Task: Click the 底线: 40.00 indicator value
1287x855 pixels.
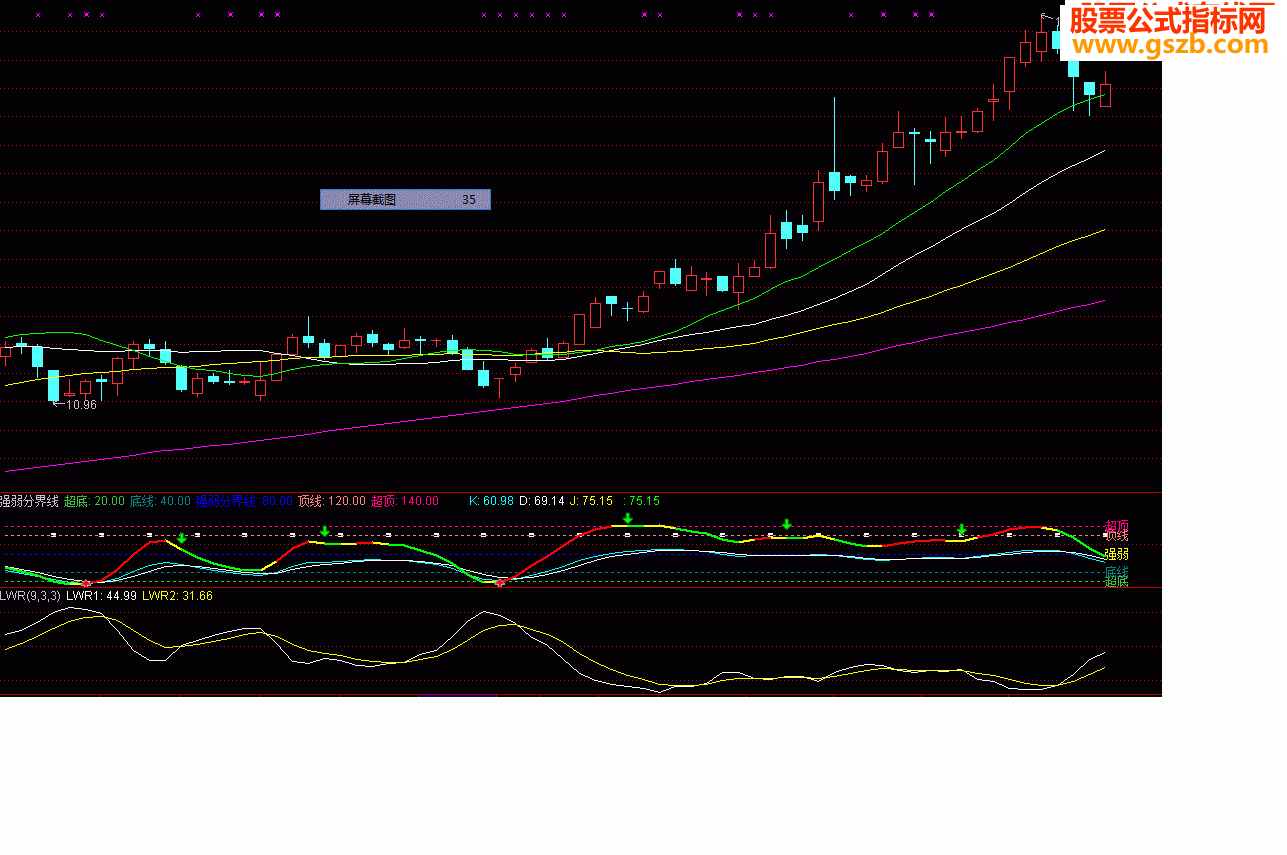Action: click(160, 501)
